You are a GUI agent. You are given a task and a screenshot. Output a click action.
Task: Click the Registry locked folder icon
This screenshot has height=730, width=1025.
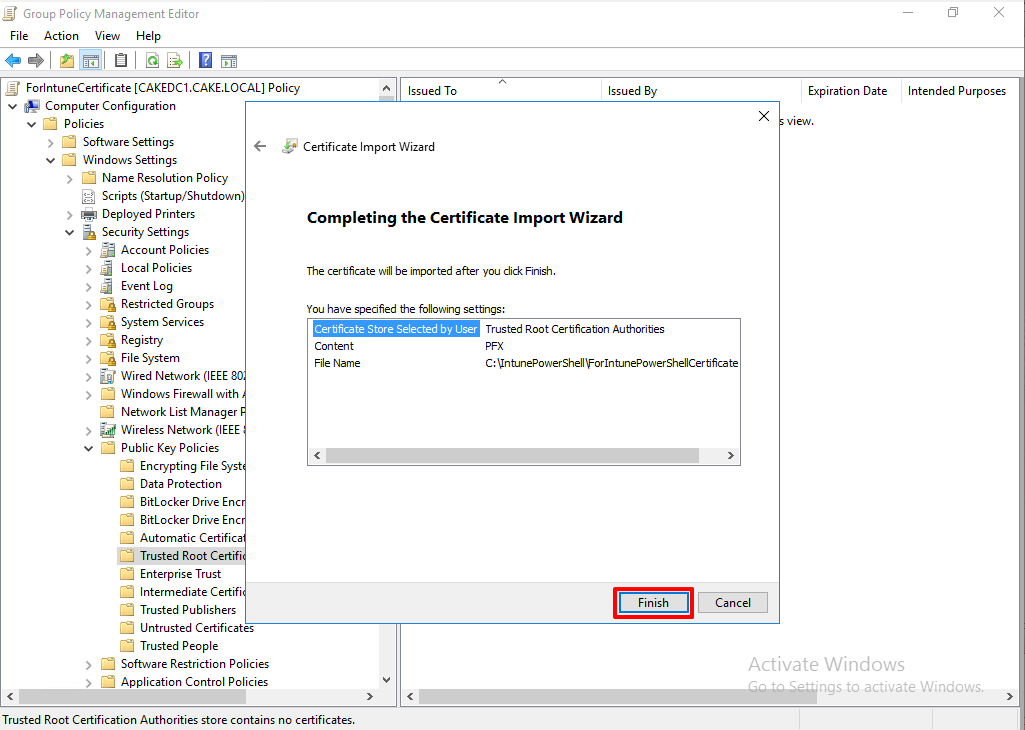point(108,340)
